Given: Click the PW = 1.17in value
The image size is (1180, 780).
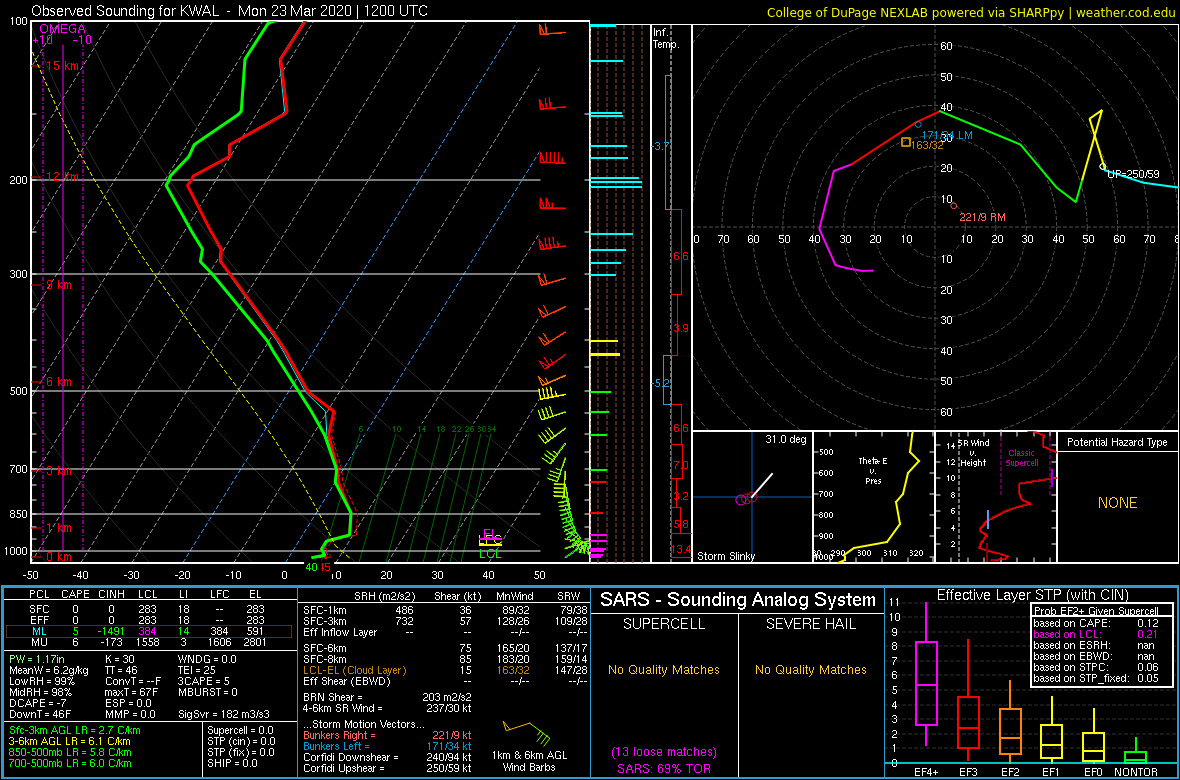Looking at the screenshot, I should point(40,660).
